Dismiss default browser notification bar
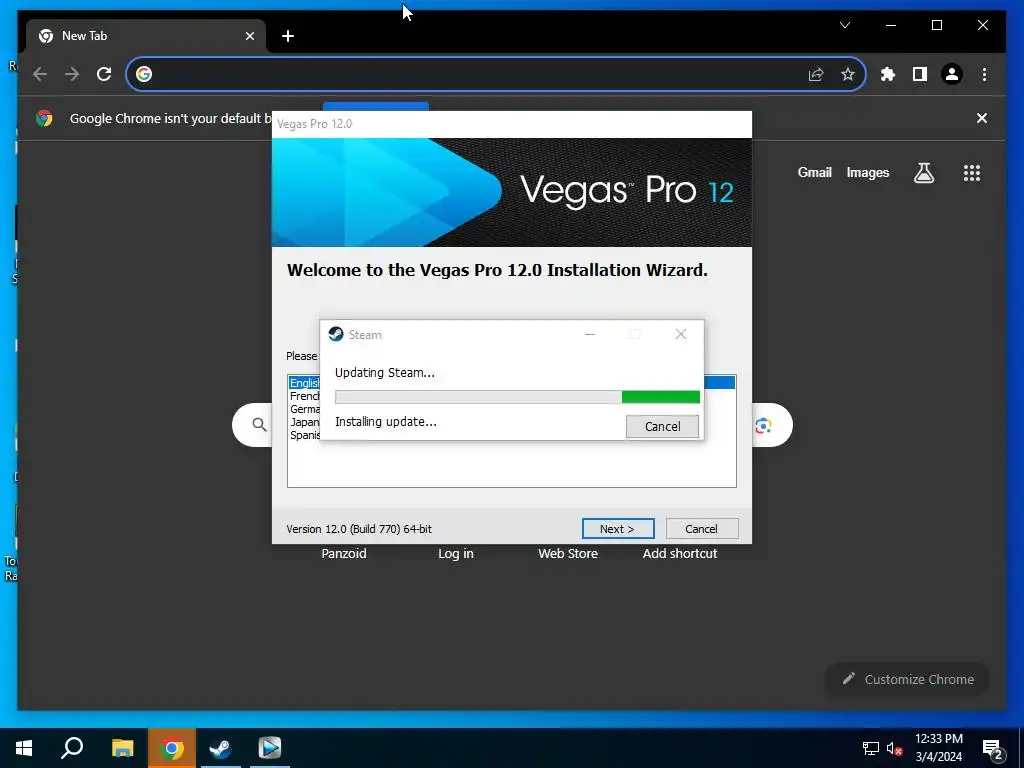Viewport: 1024px width, 768px height. [982, 118]
